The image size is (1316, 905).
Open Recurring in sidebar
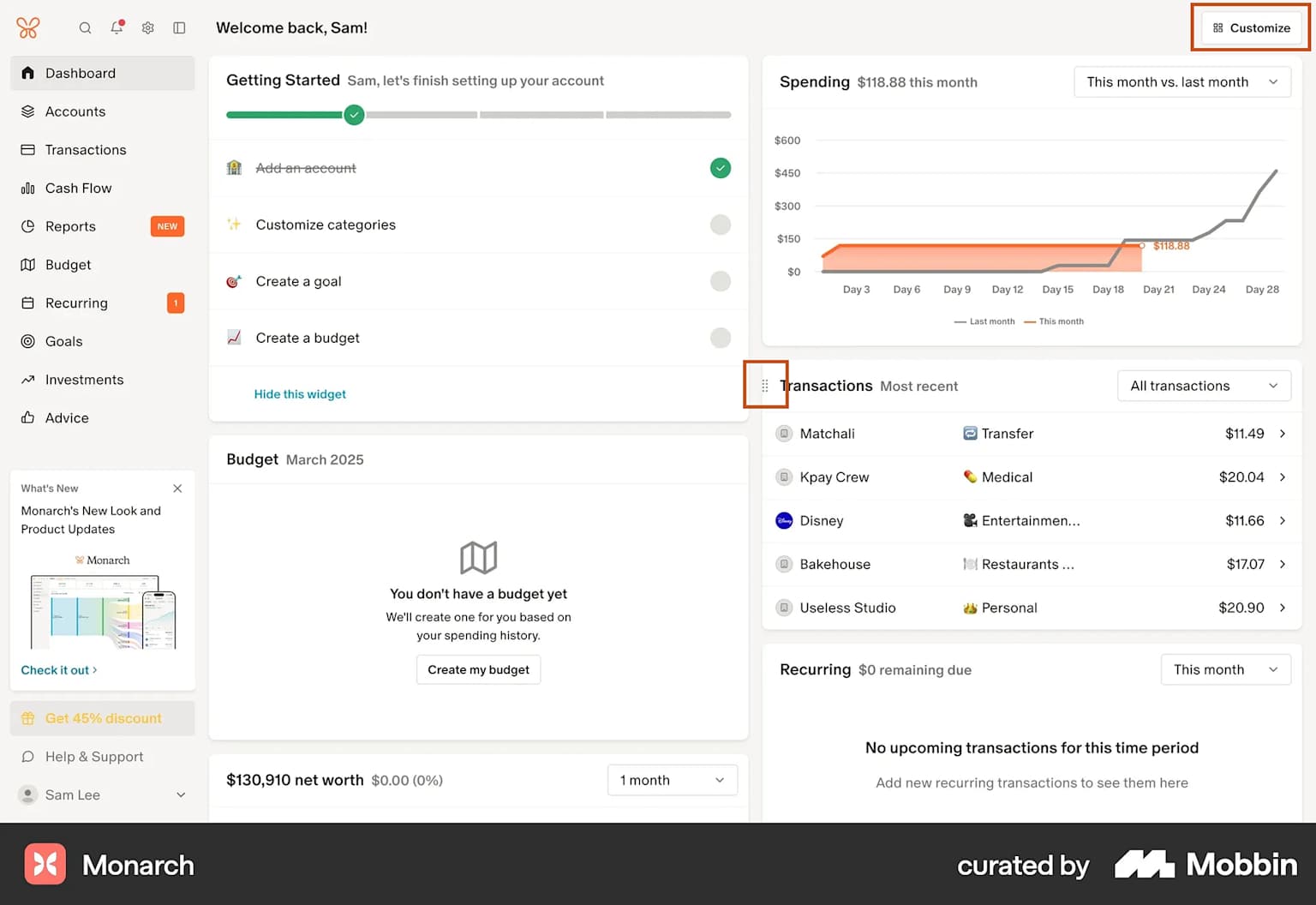[102, 303]
